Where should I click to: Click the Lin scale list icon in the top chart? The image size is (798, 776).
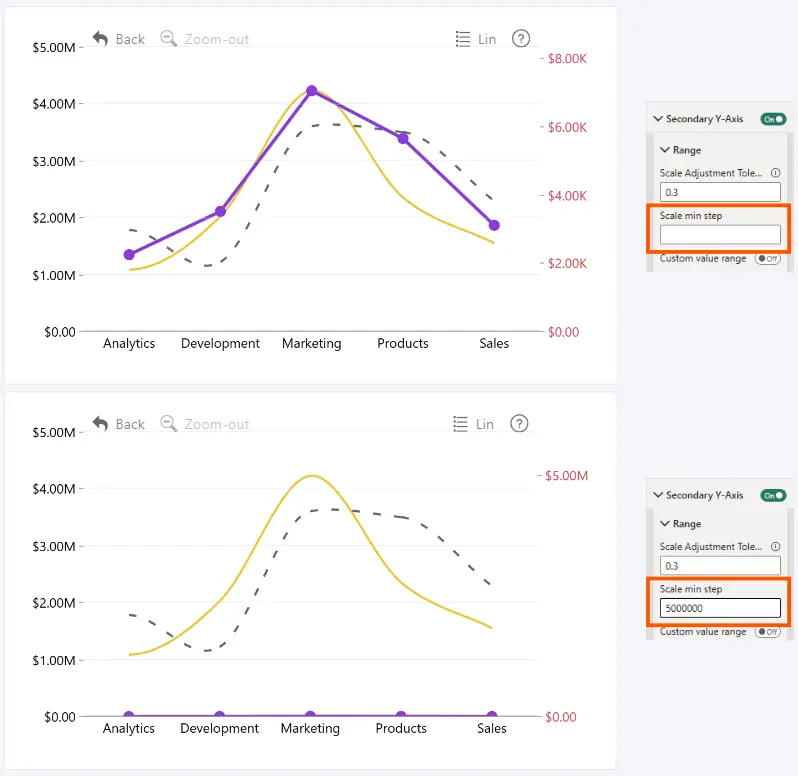[x=463, y=39]
